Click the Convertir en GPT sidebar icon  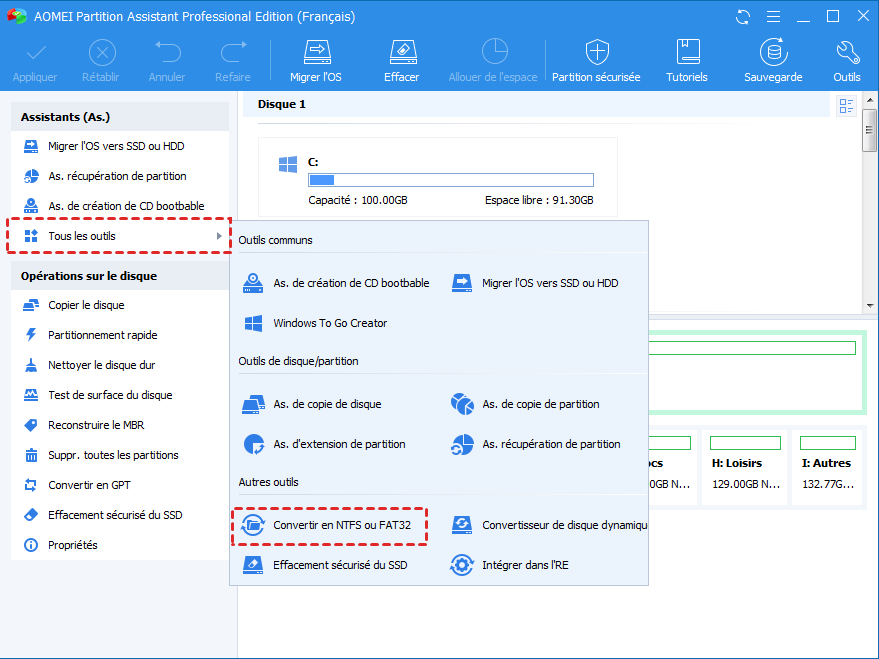point(31,485)
